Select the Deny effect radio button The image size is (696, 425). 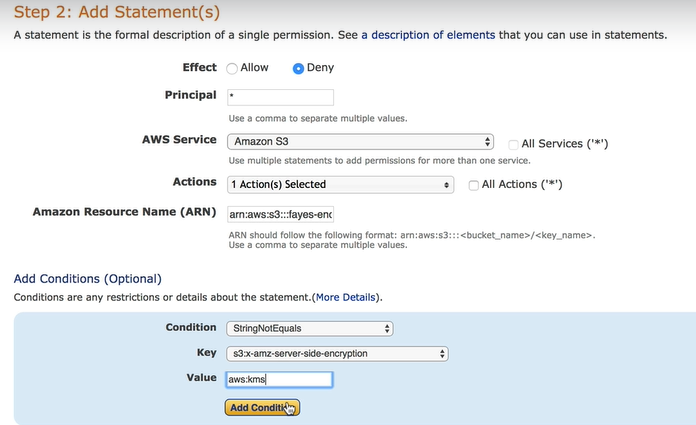[298, 68]
